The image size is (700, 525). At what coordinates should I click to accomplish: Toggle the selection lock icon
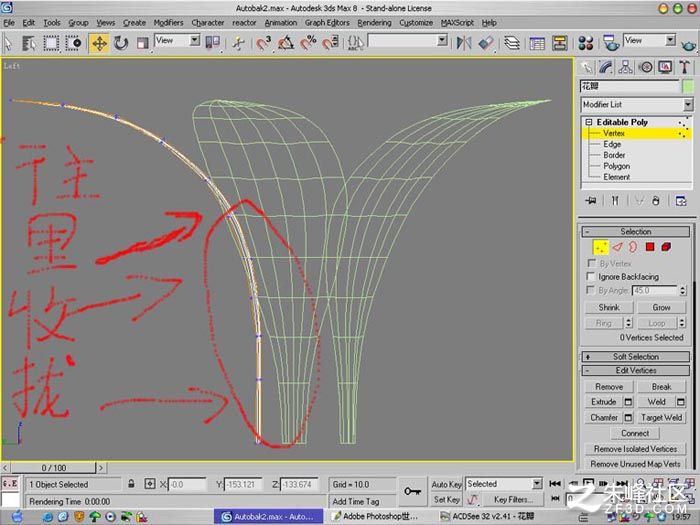click(131, 483)
